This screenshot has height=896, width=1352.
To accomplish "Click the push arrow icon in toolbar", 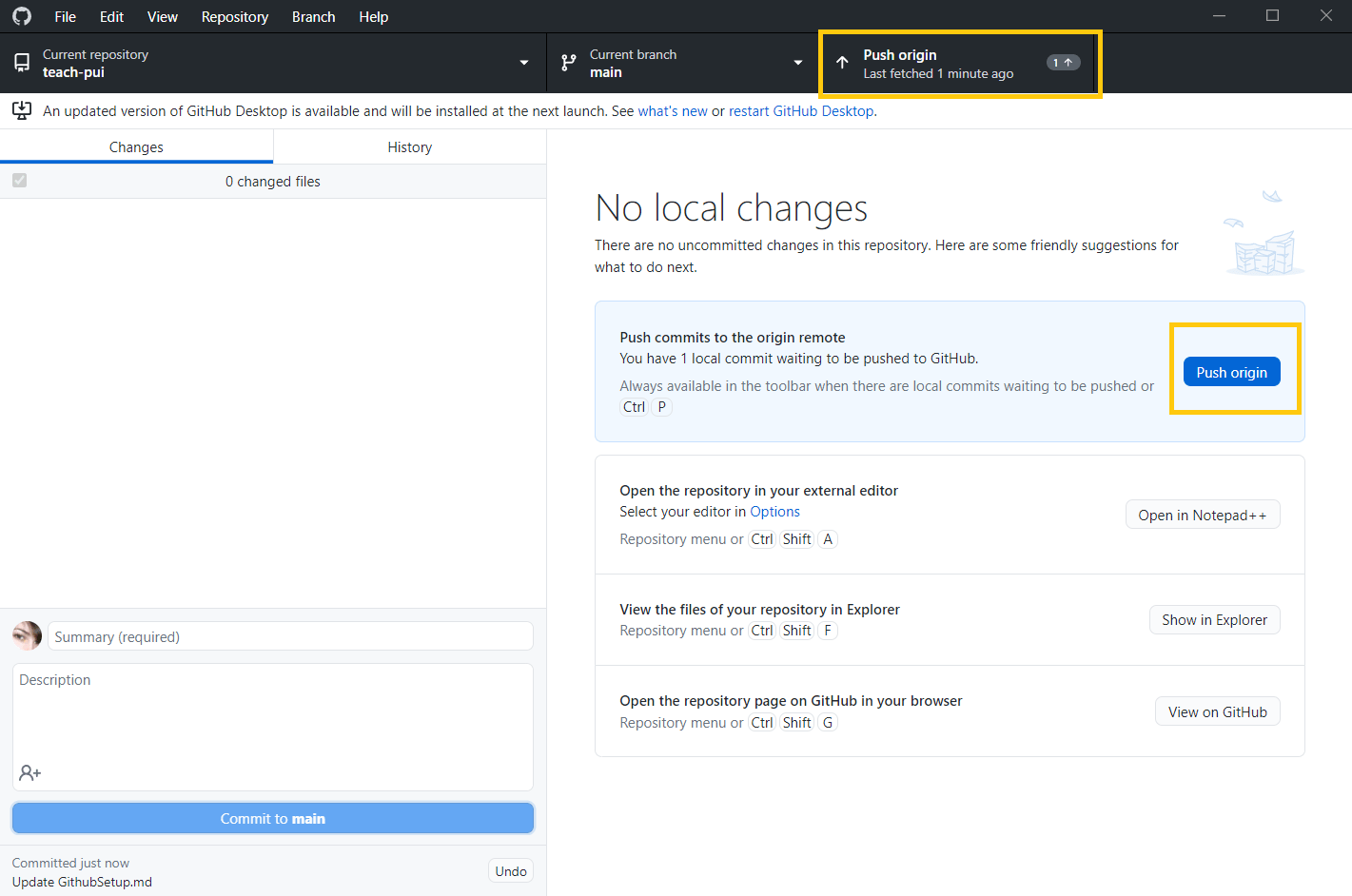I will [x=842, y=63].
